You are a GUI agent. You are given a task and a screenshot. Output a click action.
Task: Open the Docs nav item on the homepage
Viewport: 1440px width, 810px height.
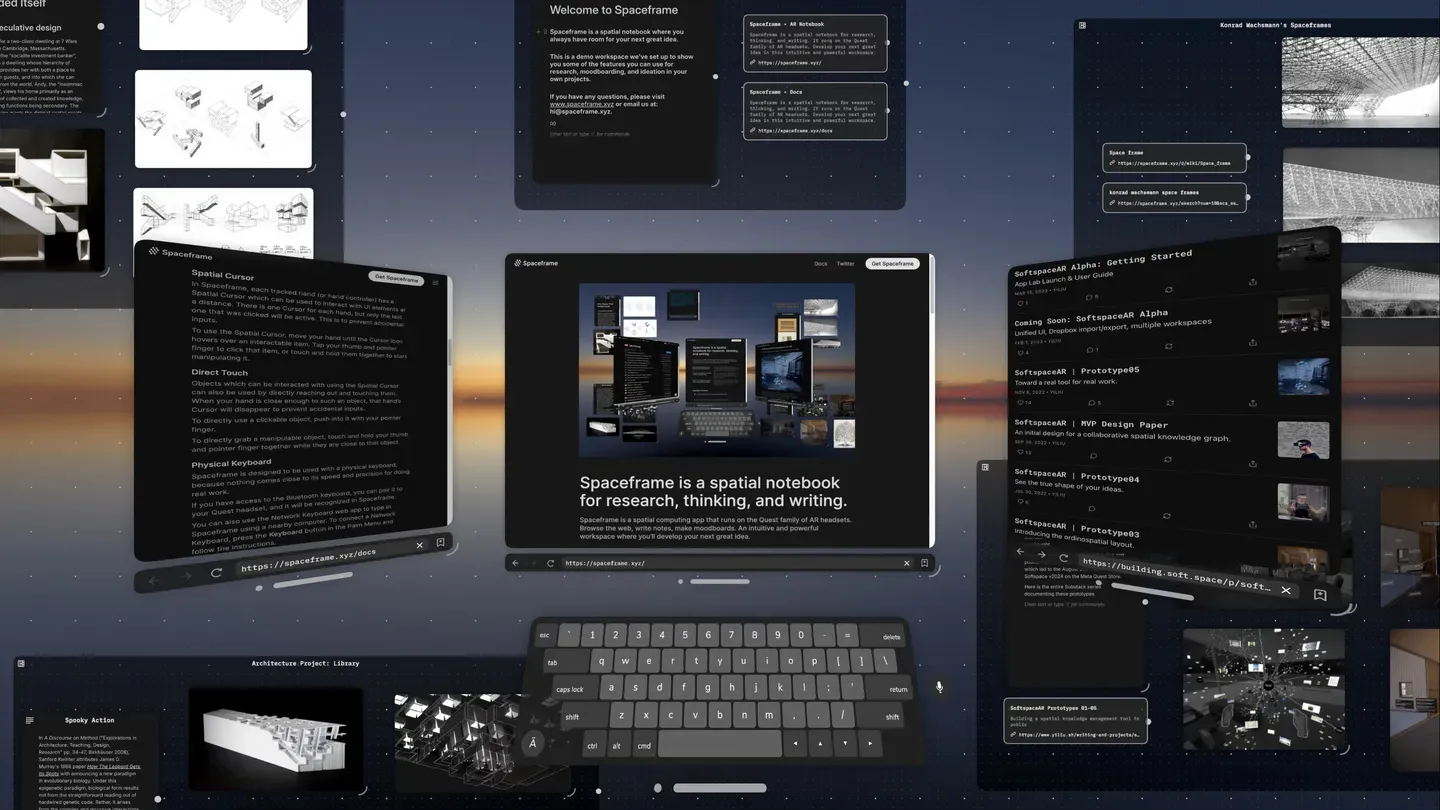click(821, 264)
